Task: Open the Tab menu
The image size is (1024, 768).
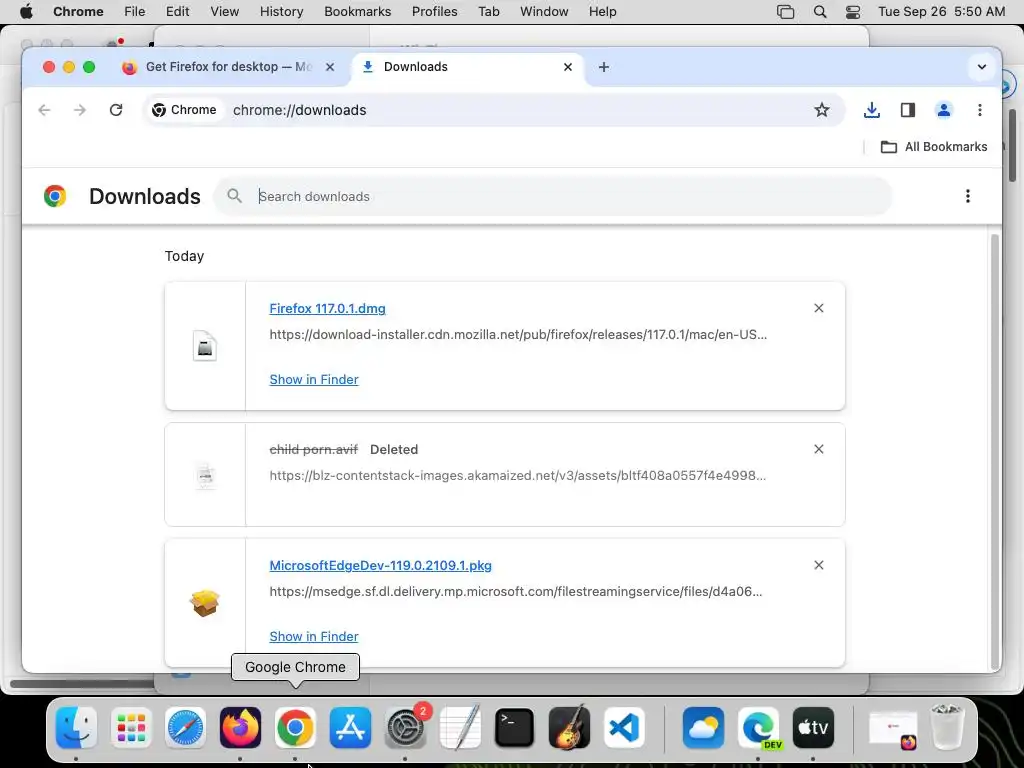Action: [x=488, y=12]
